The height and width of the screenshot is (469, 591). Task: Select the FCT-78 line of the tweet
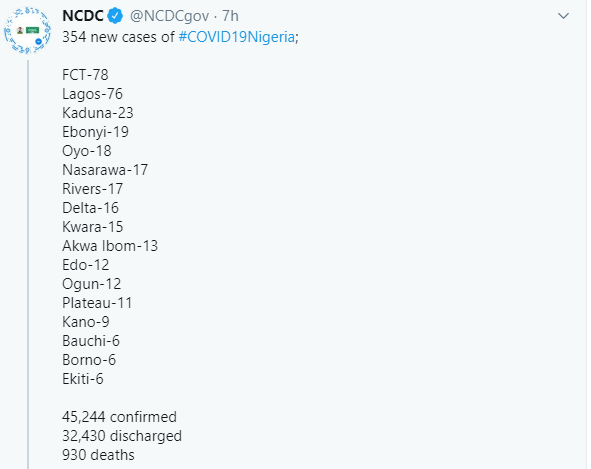pyautogui.click(x=85, y=75)
